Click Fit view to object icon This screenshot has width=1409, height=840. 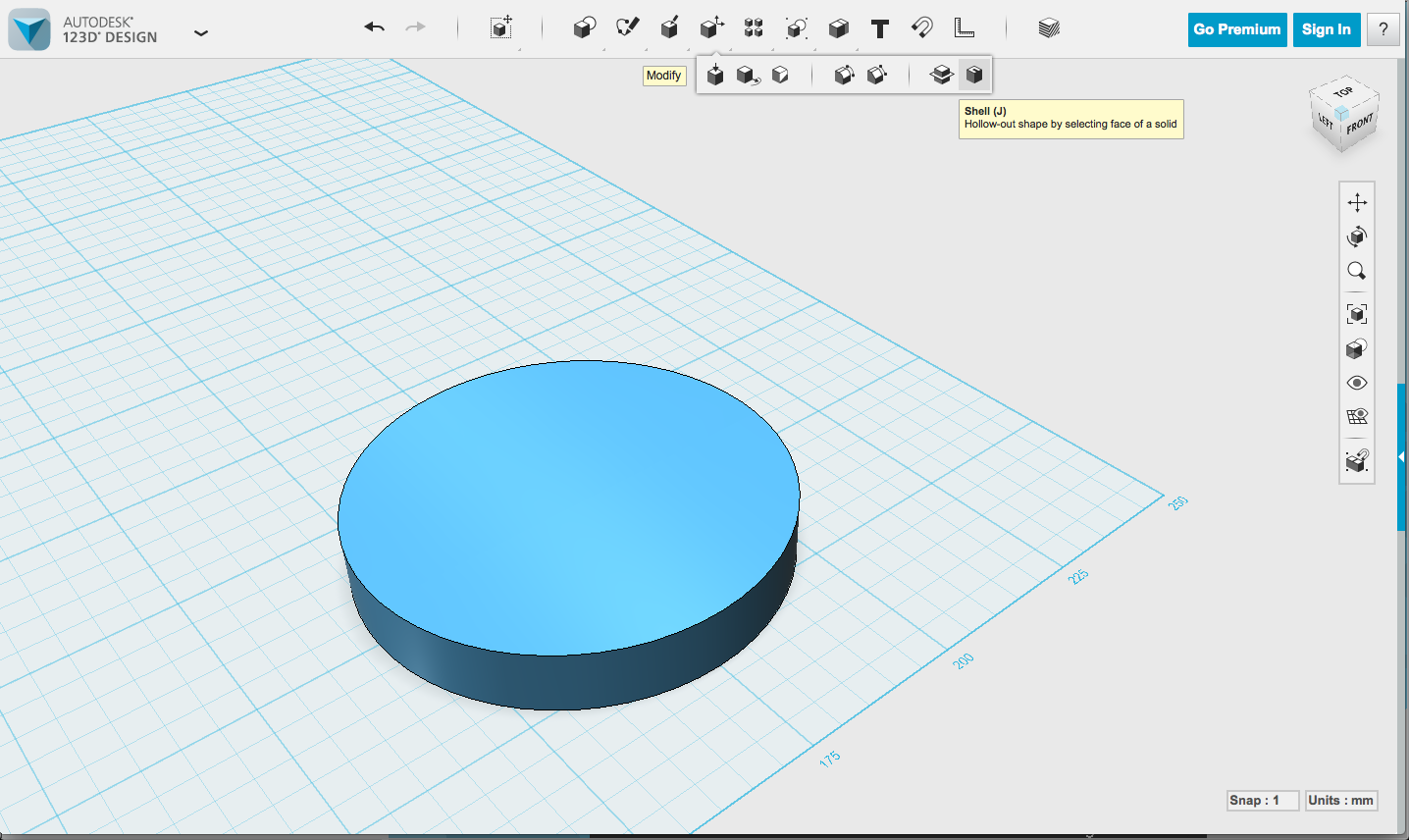1357,314
